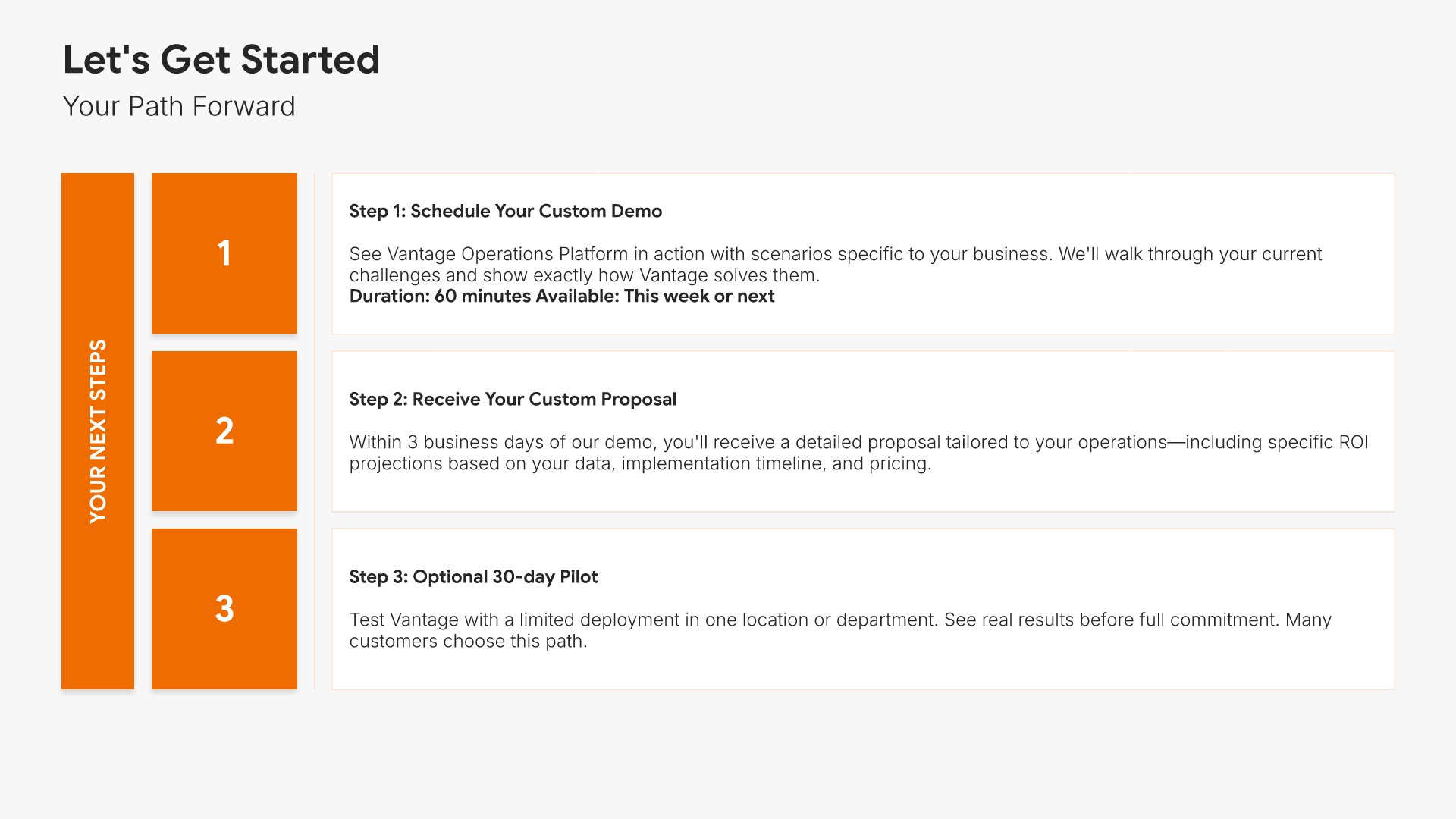
Task: Click the orange number 1 tile
Action: click(224, 253)
